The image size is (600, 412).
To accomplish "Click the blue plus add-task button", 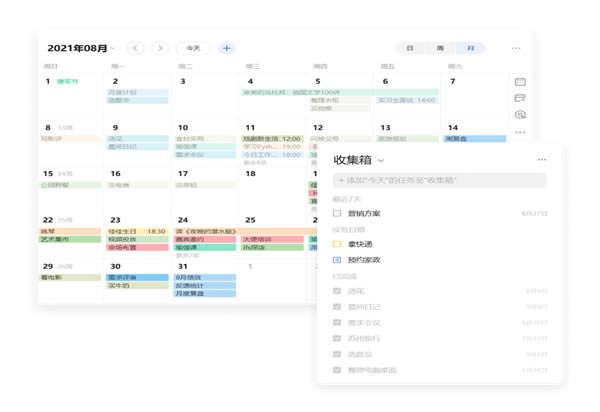I will (x=227, y=48).
